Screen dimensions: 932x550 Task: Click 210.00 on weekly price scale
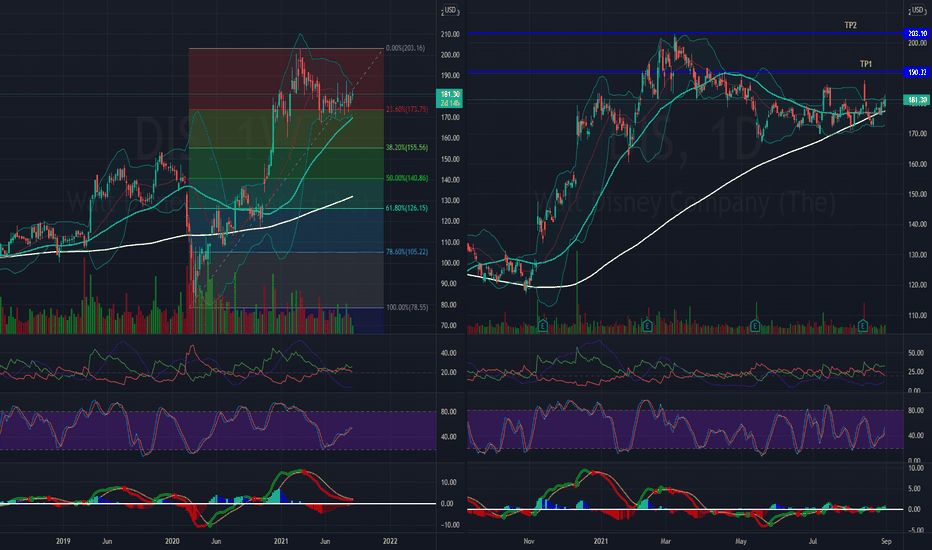pyautogui.click(x=450, y=34)
